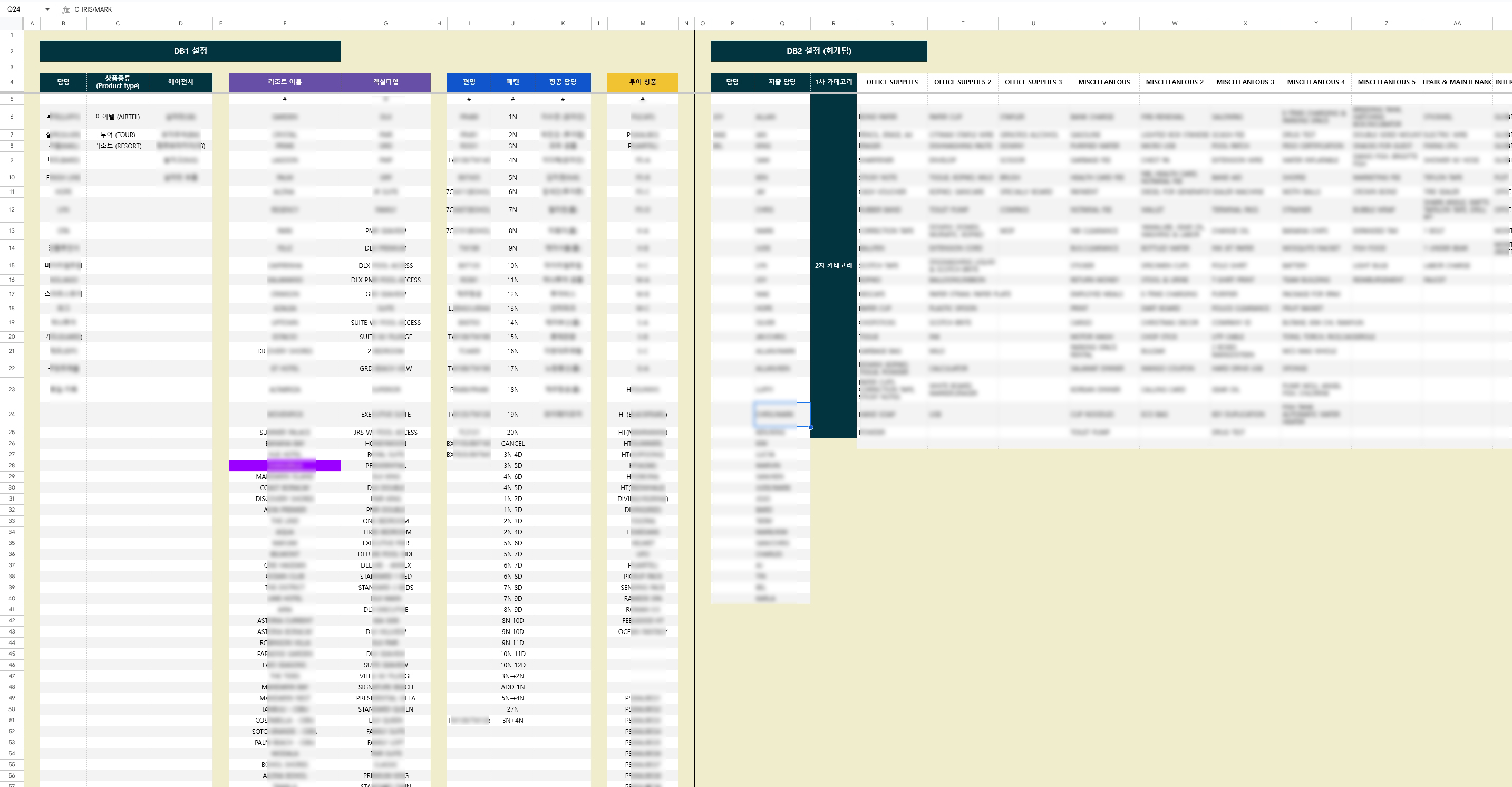
Task: Click the DB2 설정 (회계팀) title banner
Action: click(818, 51)
